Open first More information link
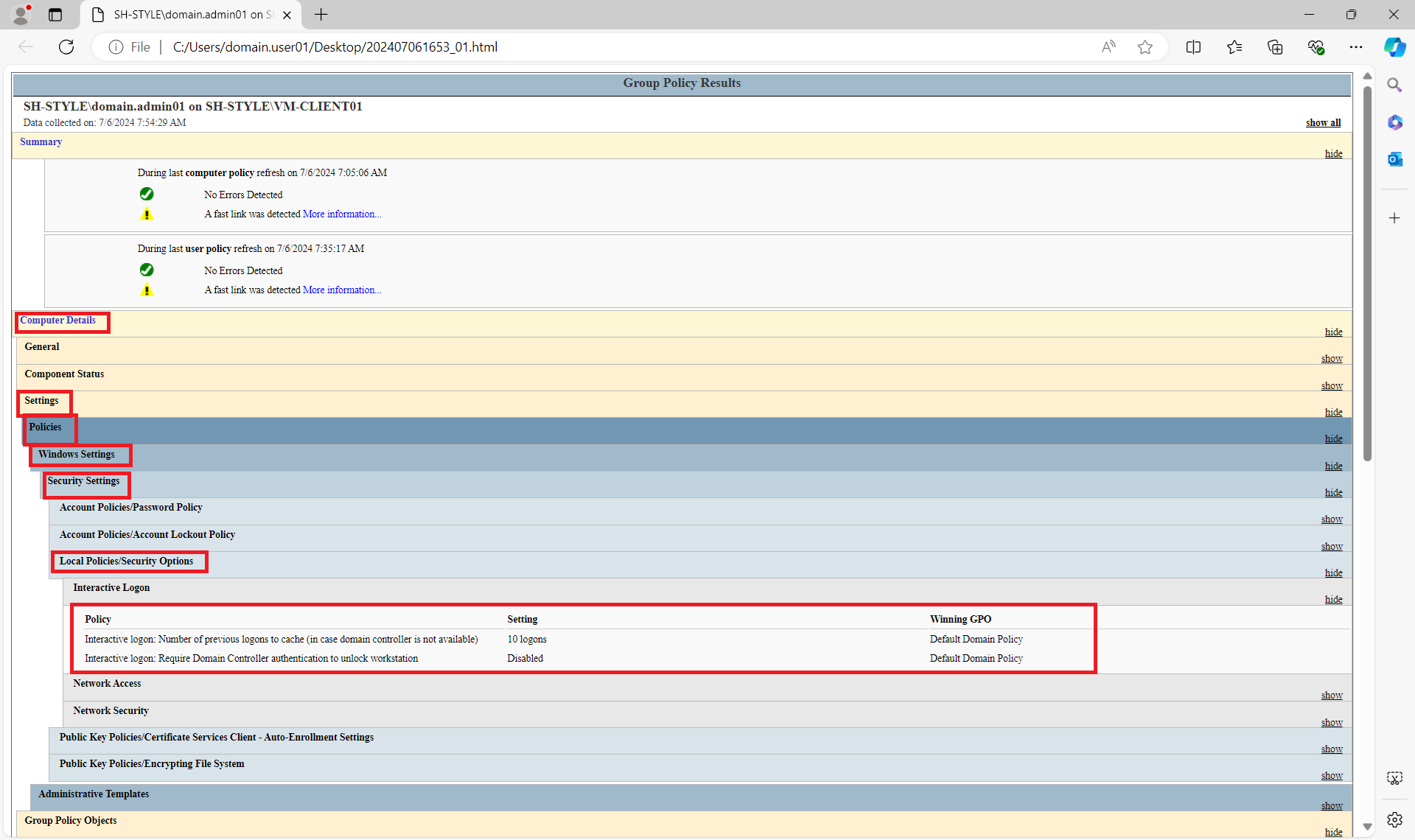Image resolution: width=1415 pixels, height=840 pixels. 341,214
